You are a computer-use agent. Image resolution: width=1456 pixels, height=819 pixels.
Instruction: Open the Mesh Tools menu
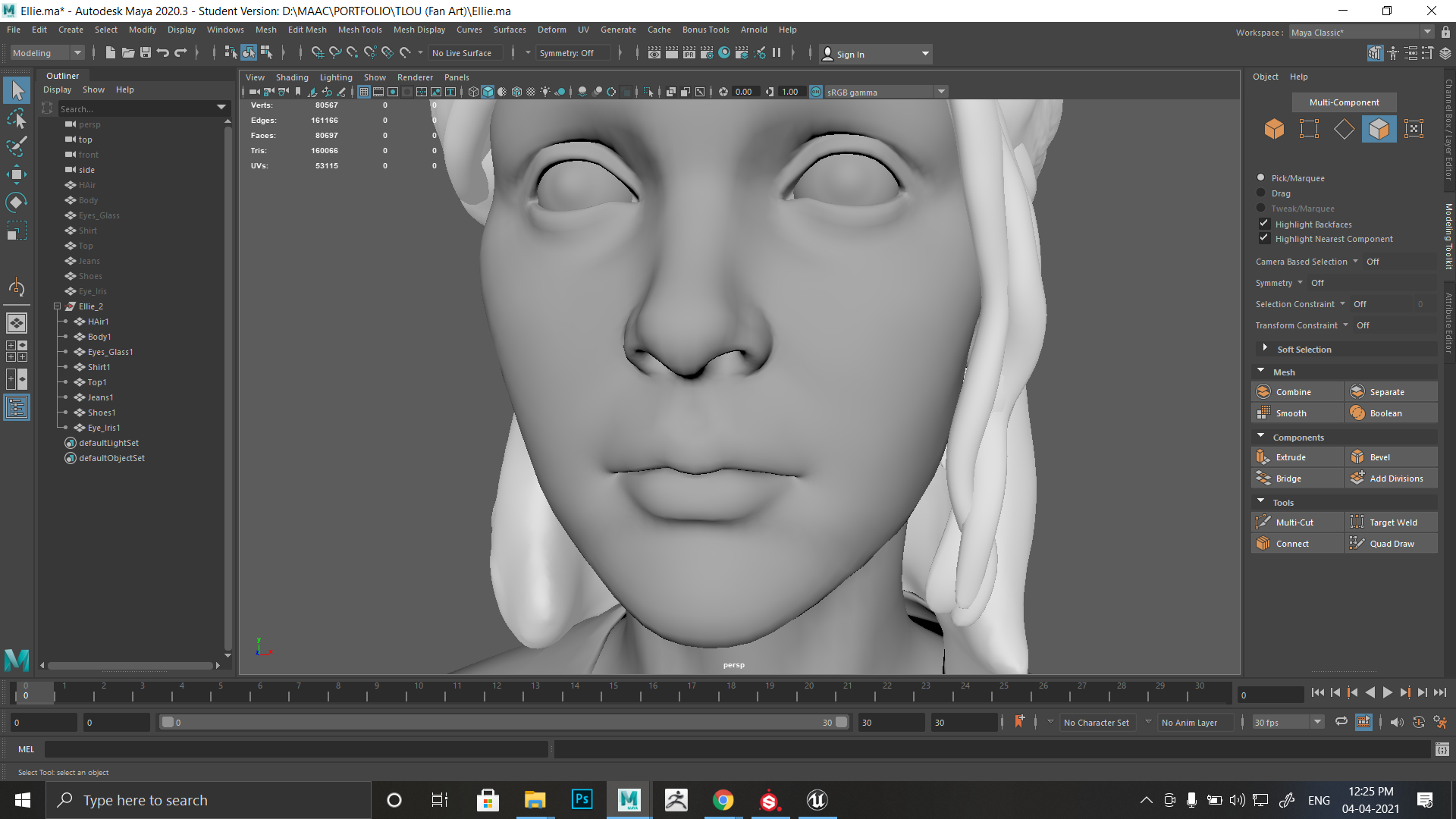click(359, 30)
